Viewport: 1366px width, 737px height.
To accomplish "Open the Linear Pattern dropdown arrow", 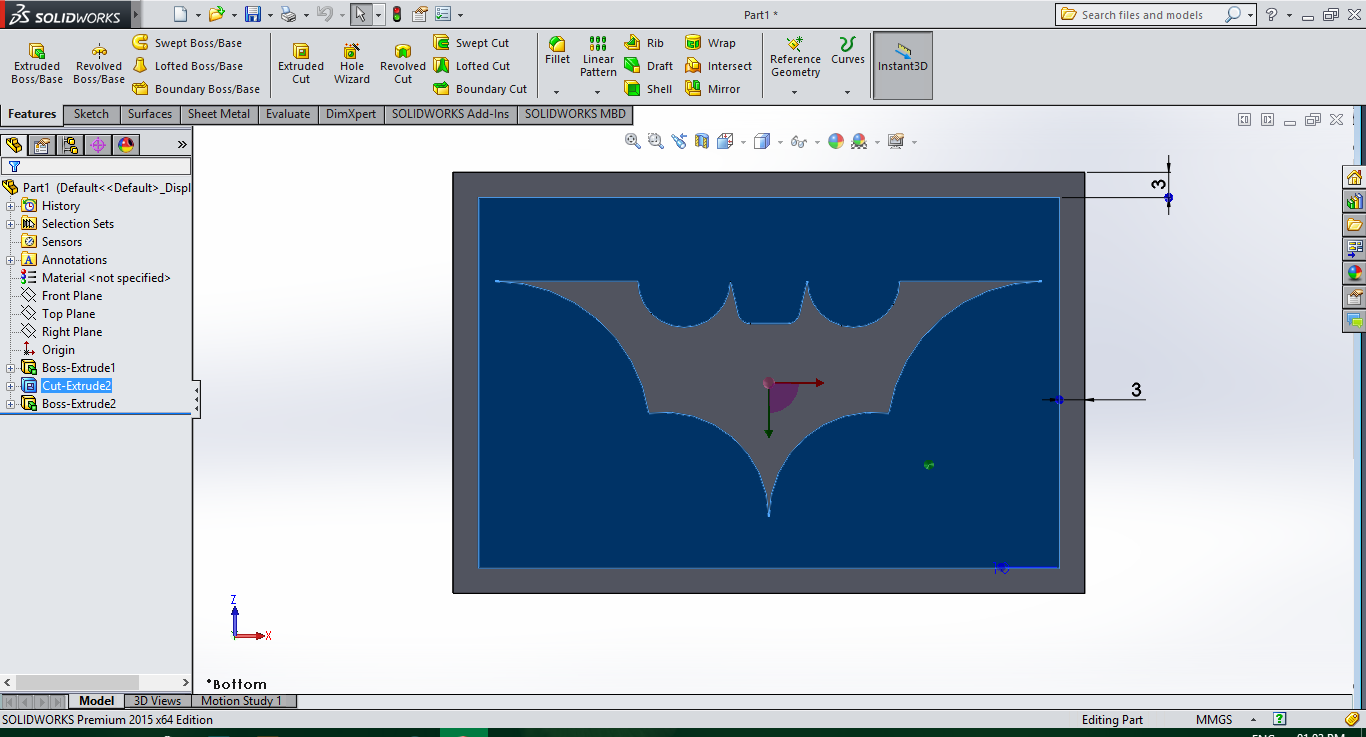I will (598, 92).
